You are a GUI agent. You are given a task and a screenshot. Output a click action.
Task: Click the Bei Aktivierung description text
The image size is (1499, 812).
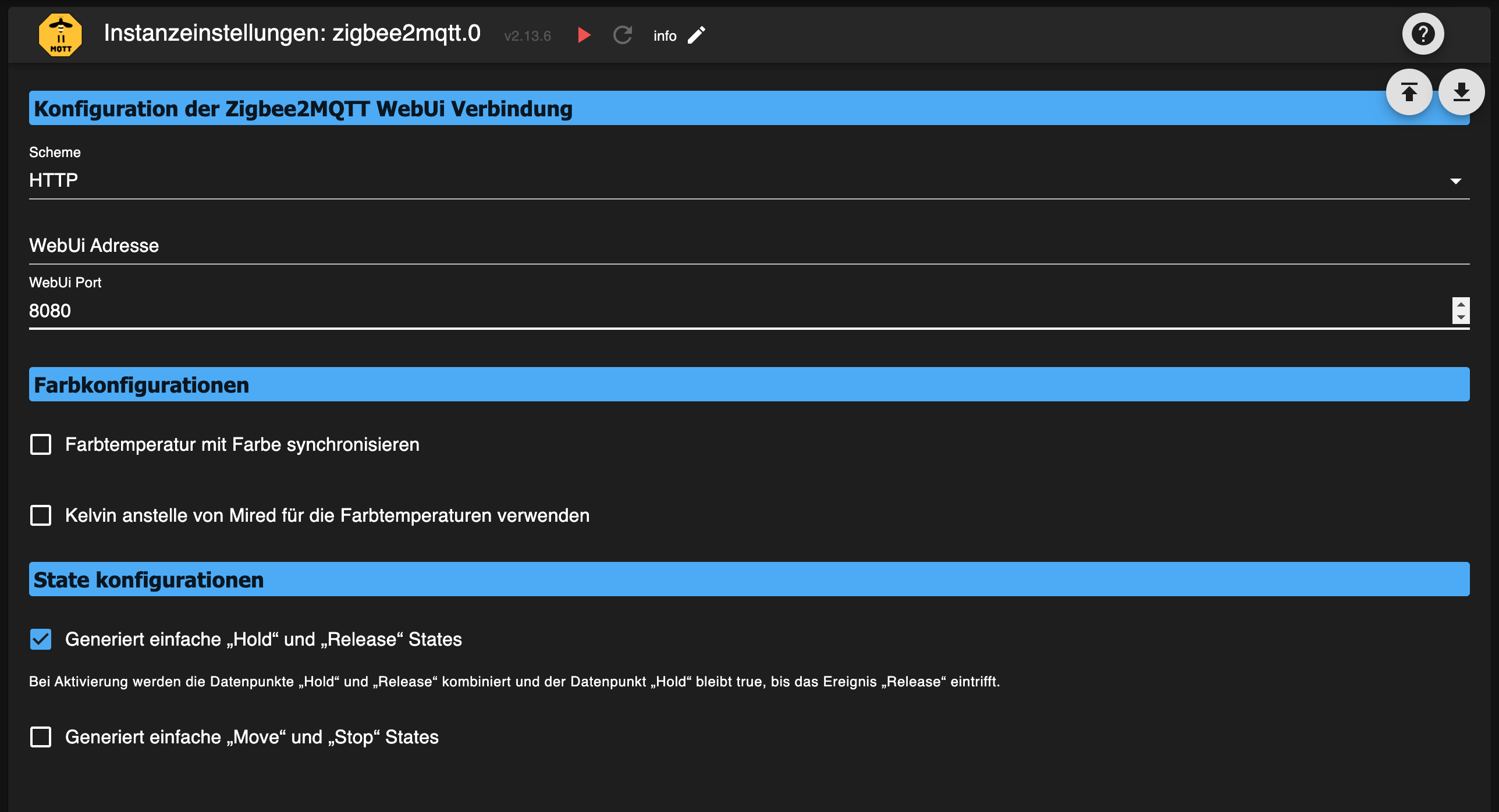click(514, 682)
